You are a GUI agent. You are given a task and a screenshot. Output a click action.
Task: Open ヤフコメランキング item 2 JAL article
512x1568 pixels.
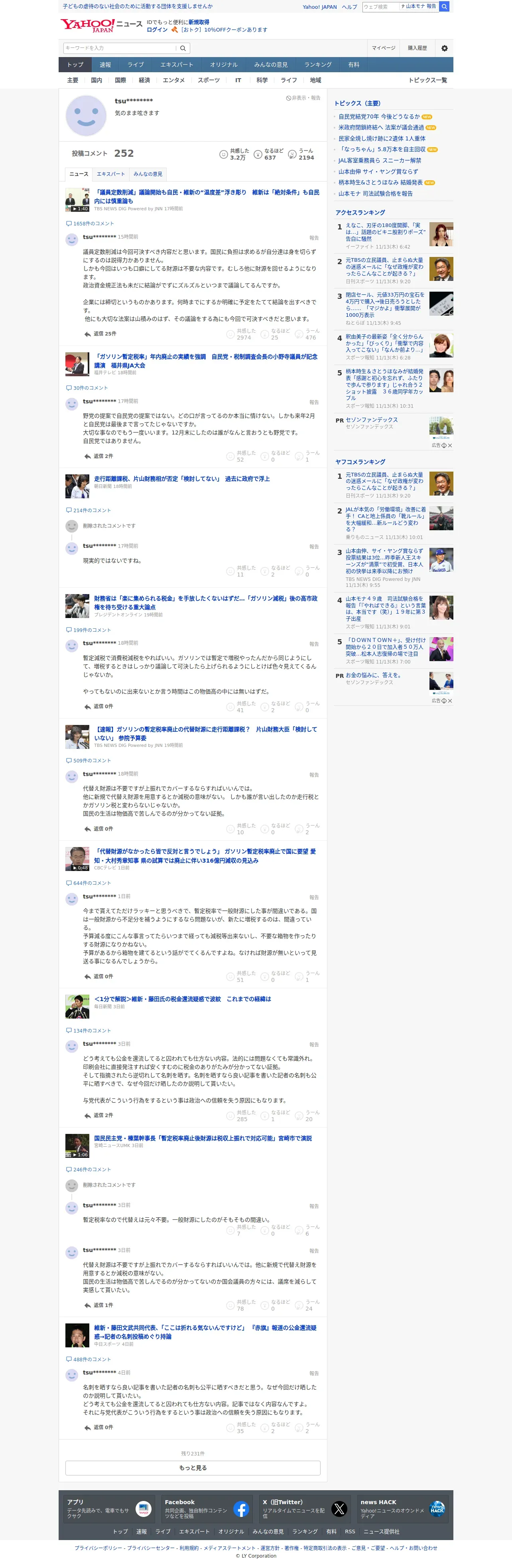pos(386,520)
